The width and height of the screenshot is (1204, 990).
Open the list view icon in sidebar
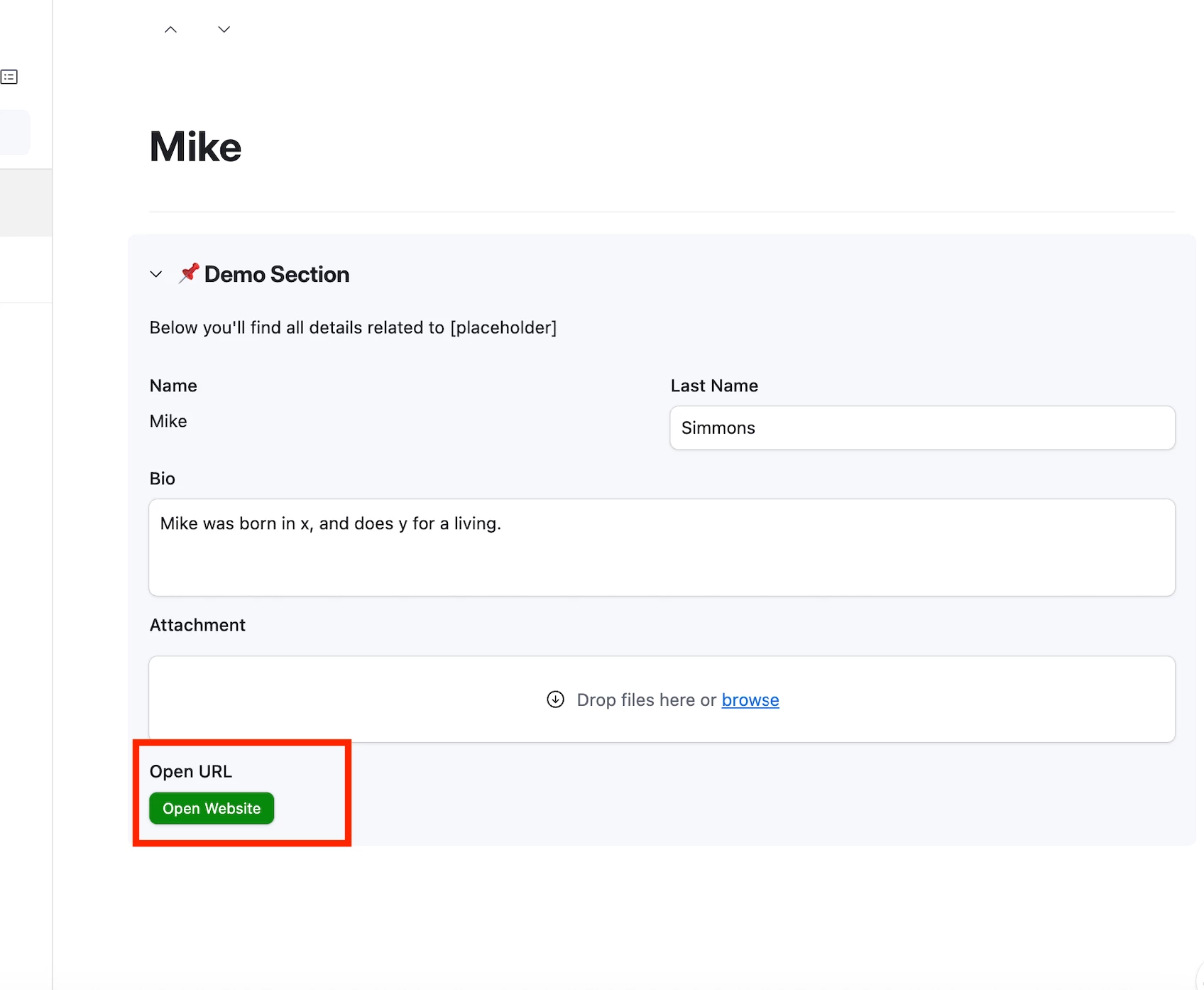coord(9,77)
